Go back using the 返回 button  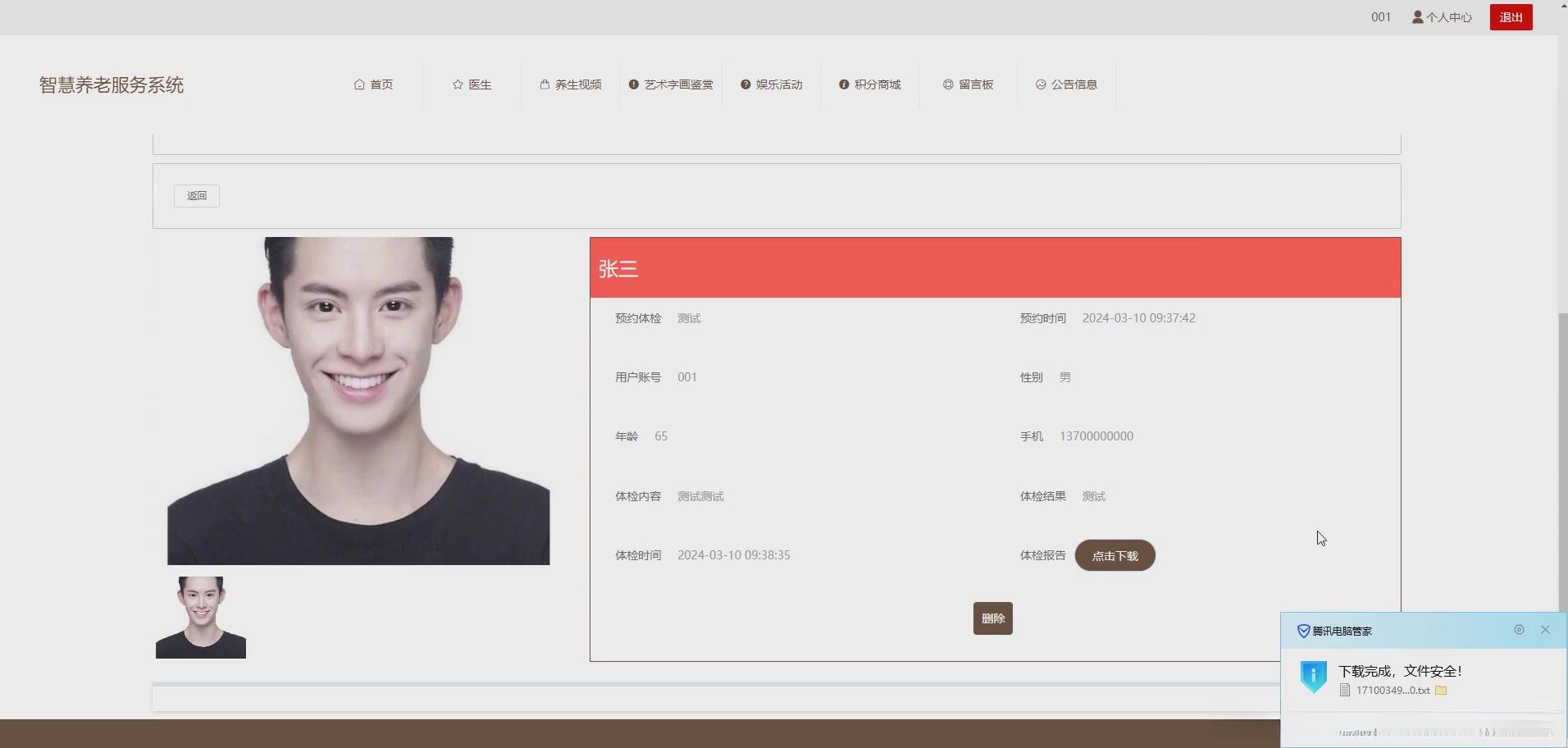(197, 196)
